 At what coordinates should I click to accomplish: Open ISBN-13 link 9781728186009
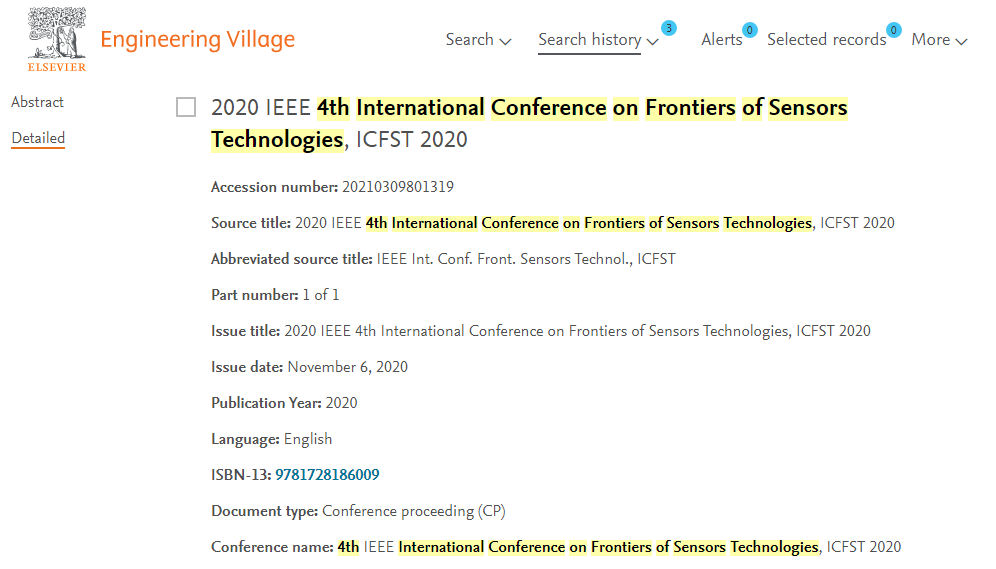pos(327,475)
